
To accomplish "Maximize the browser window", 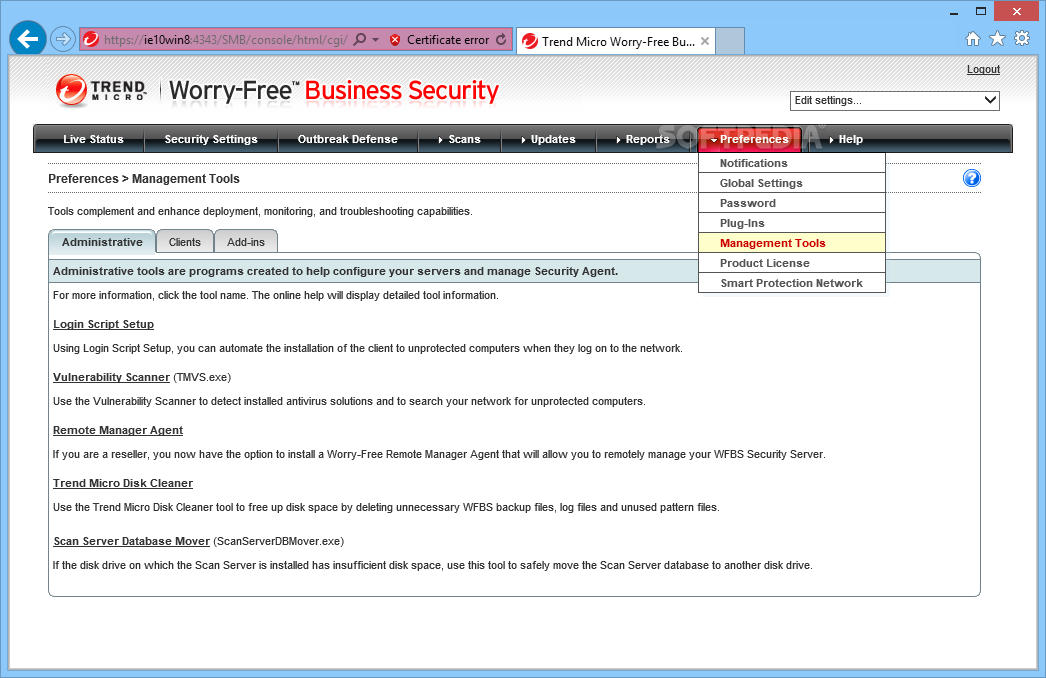I will (981, 11).
